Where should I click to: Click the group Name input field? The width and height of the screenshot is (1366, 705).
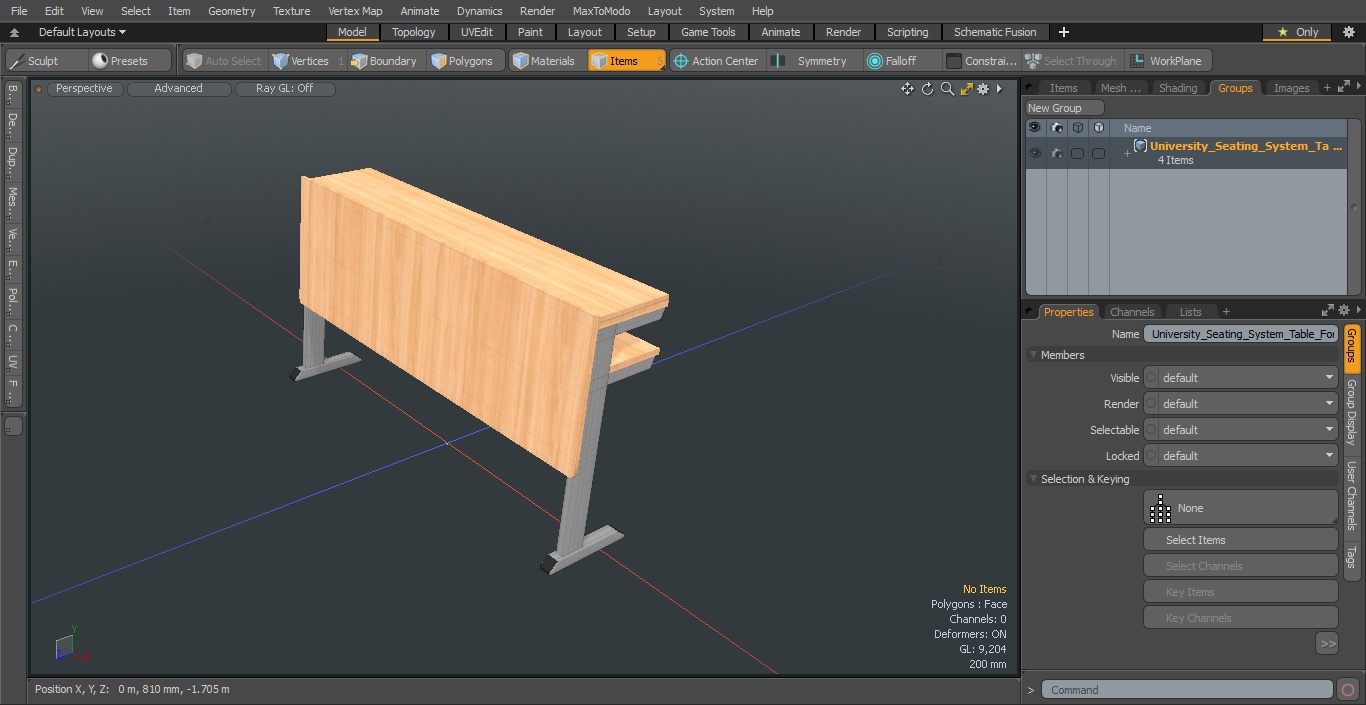pyautogui.click(x=1240, y=334)
